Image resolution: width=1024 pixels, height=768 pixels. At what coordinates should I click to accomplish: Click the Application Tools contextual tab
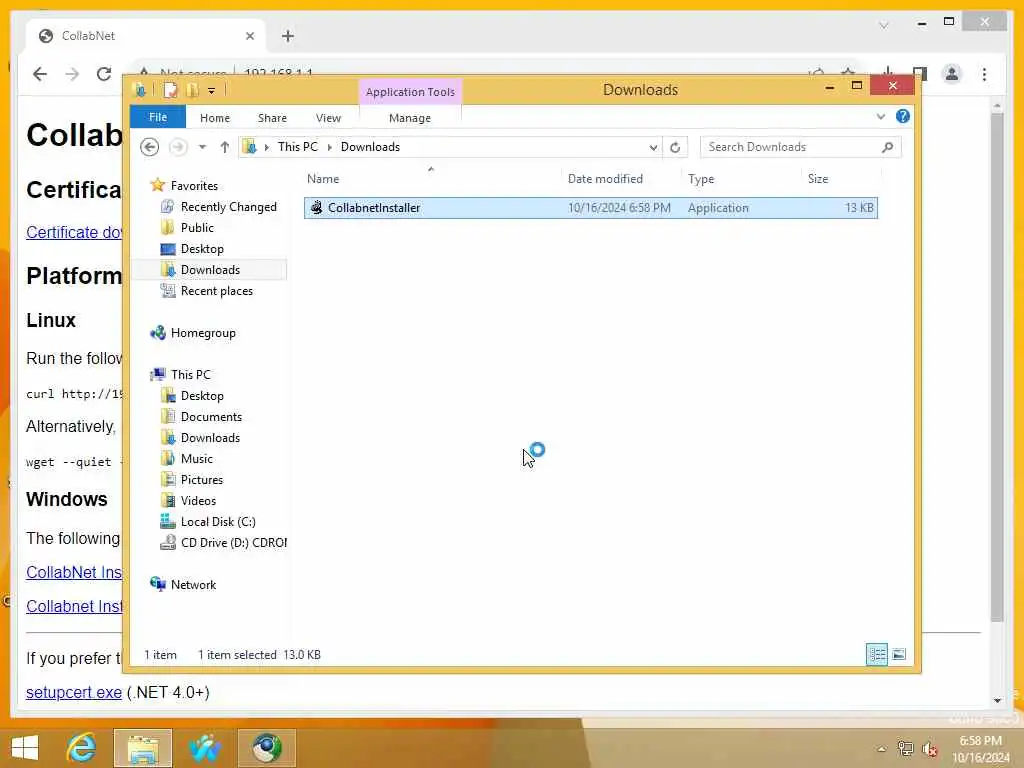410,92
